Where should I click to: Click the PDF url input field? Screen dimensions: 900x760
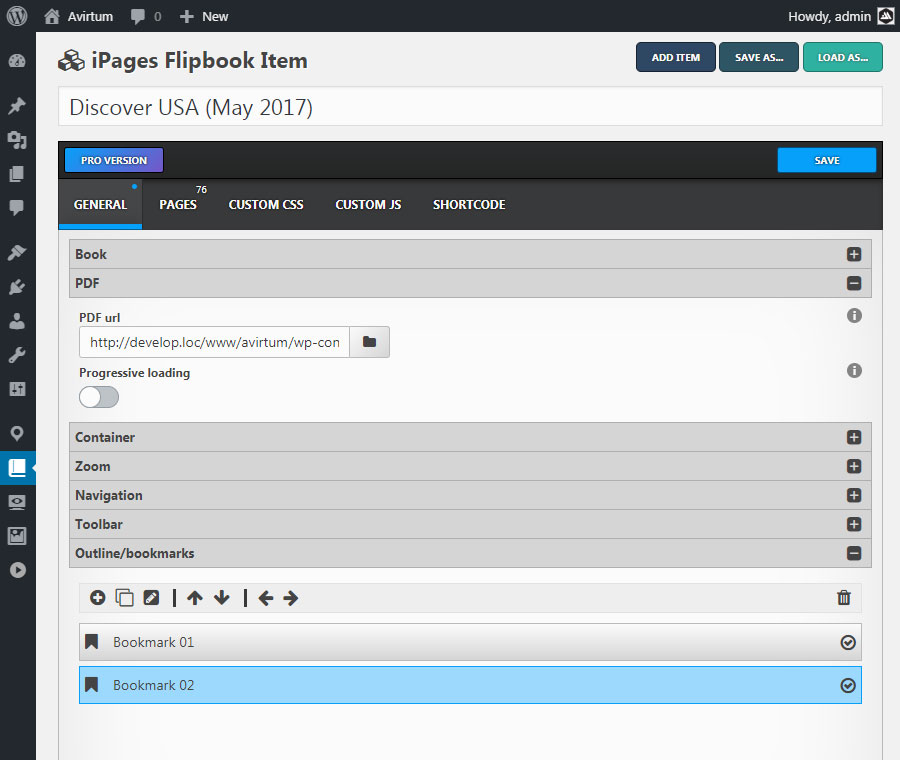[x=214, y=342]
